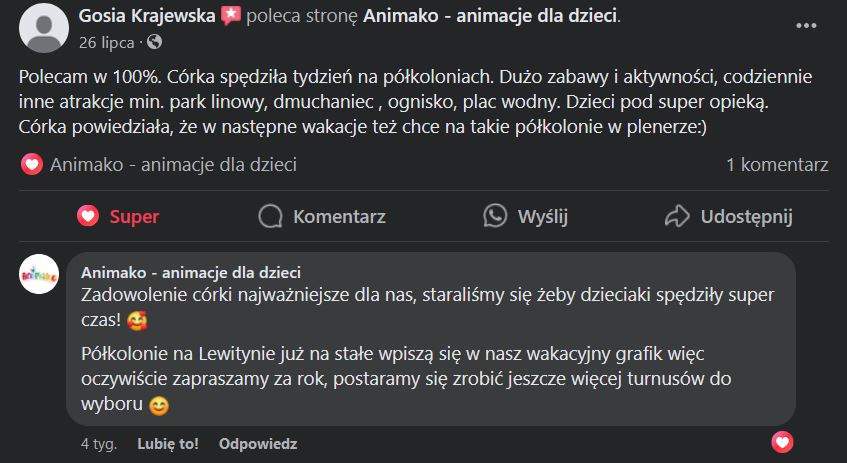Open the Animako commenter name in the reply
Image resolution: width=847 pixels, height=463 pixels.
(x=191, y=272)
